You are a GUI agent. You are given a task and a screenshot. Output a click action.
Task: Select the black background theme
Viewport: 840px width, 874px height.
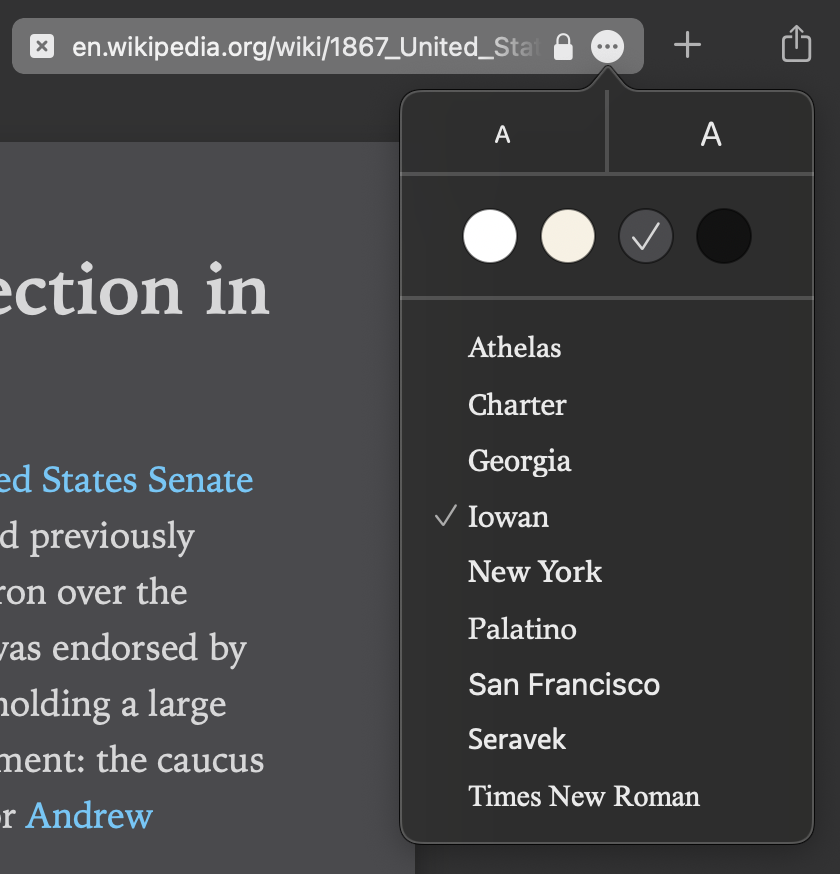coord(723,236)
